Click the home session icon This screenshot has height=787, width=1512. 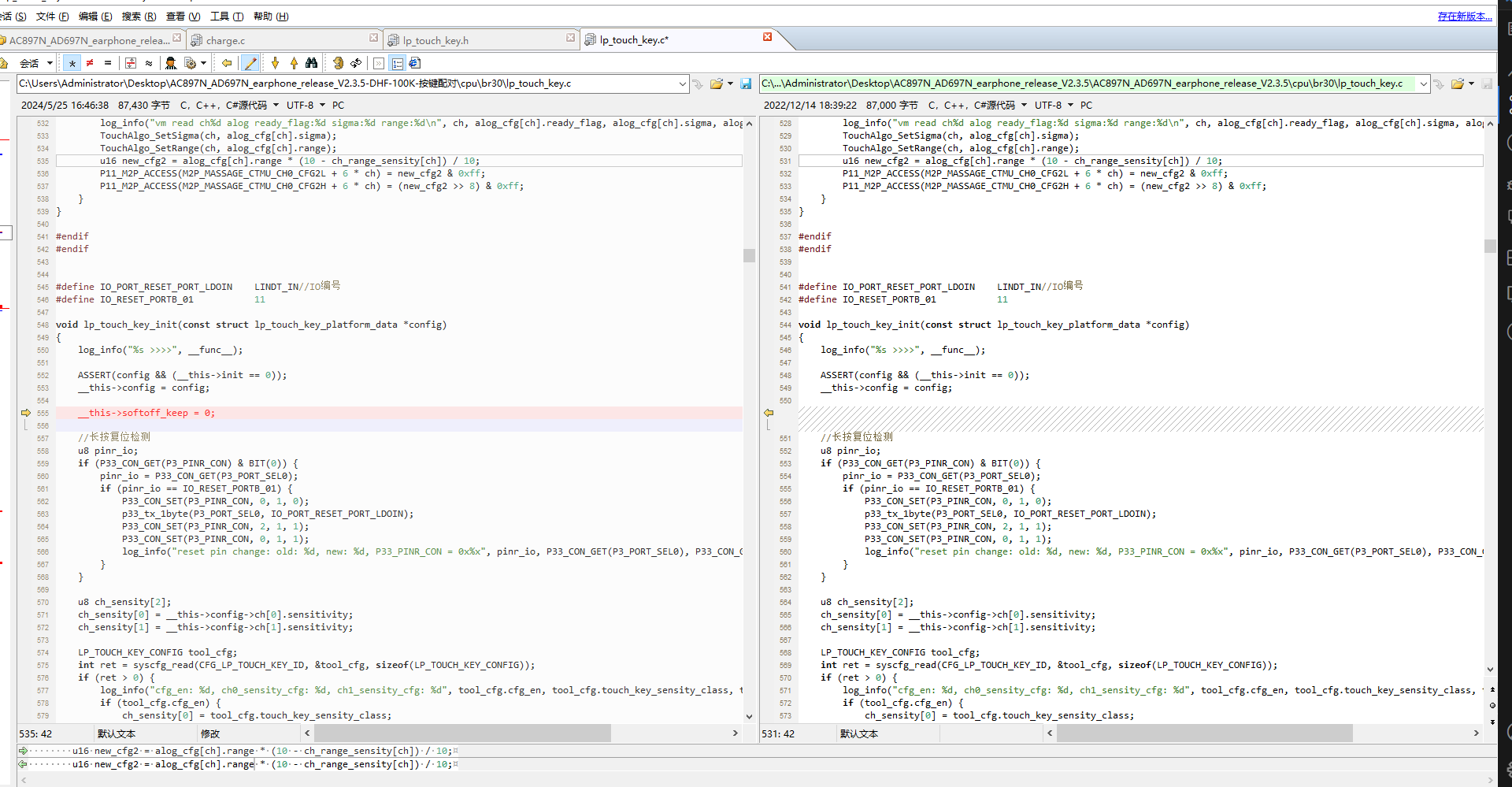click(4, 63)
